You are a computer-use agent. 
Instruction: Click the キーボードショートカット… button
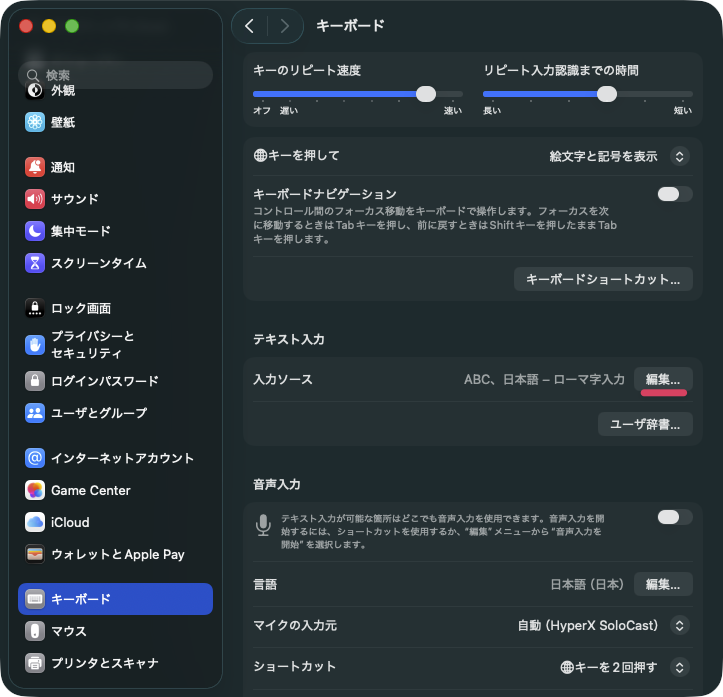click(603, 279)
